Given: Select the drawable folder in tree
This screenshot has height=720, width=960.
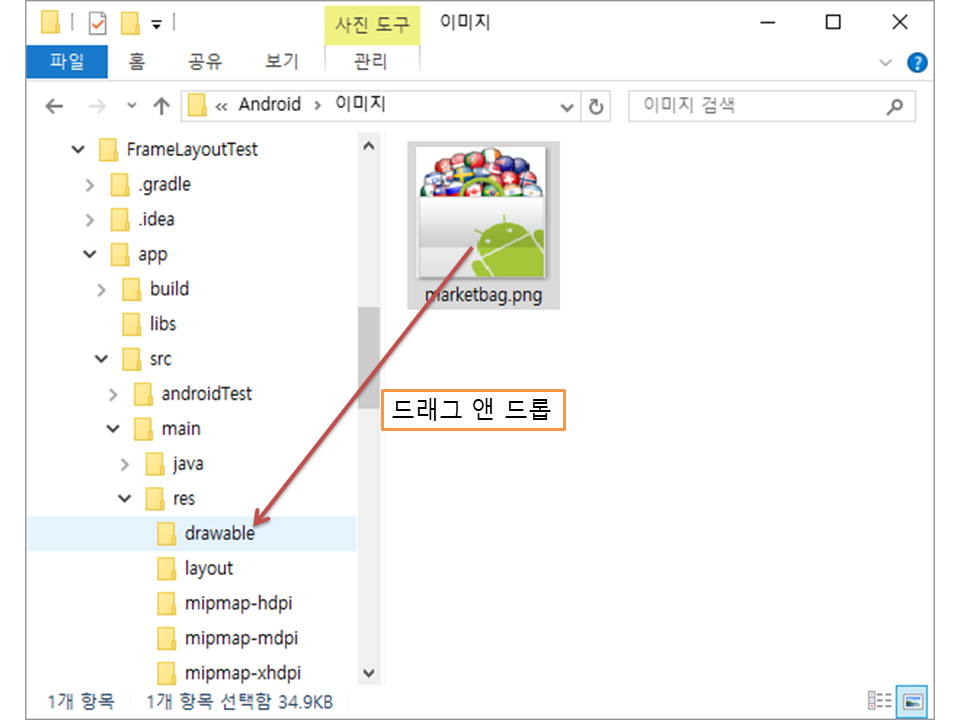Looking at the screenshot, I should pyautogui.click(x=219, y=534).
